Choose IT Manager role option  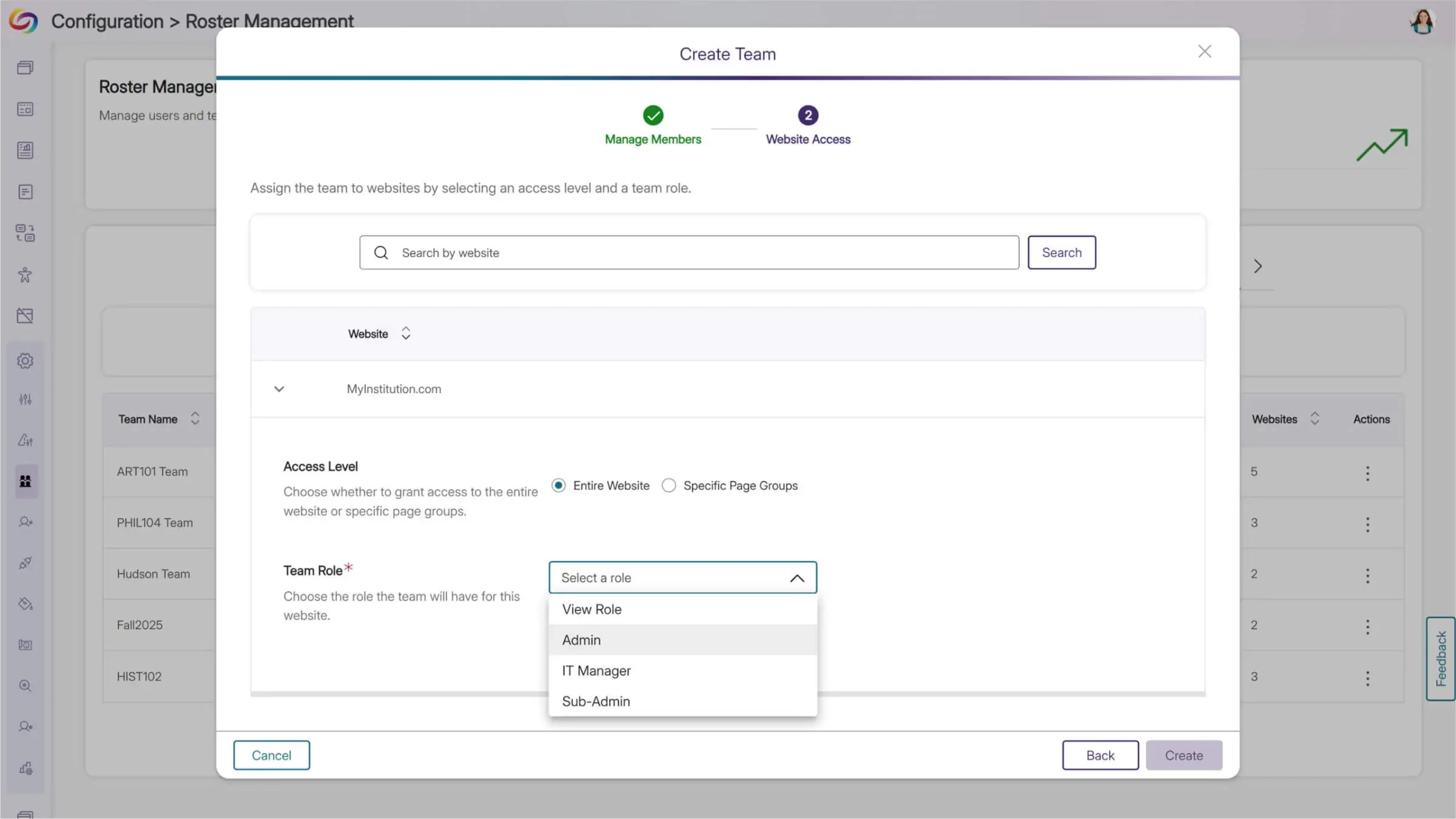(x=596, y=671)
